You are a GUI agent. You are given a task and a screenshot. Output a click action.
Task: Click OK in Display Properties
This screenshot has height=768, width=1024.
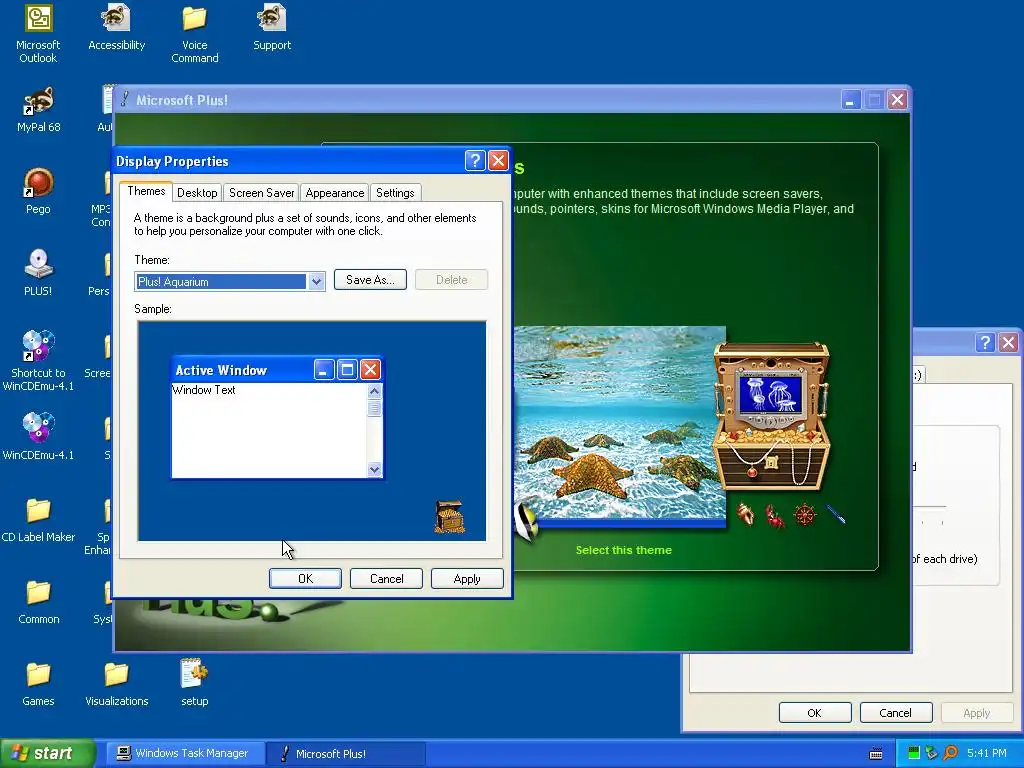pos(305,579)
